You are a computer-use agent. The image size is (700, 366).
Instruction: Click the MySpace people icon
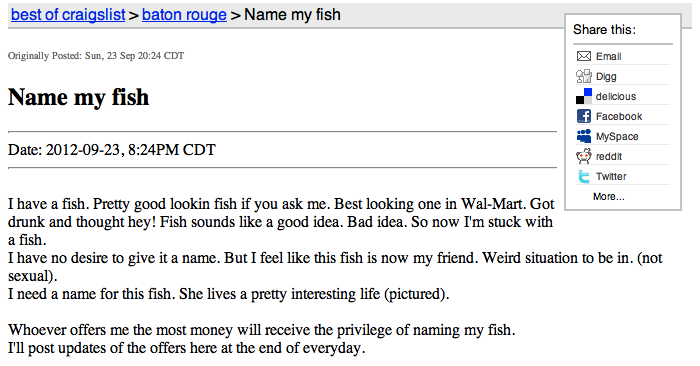(583, 136)
